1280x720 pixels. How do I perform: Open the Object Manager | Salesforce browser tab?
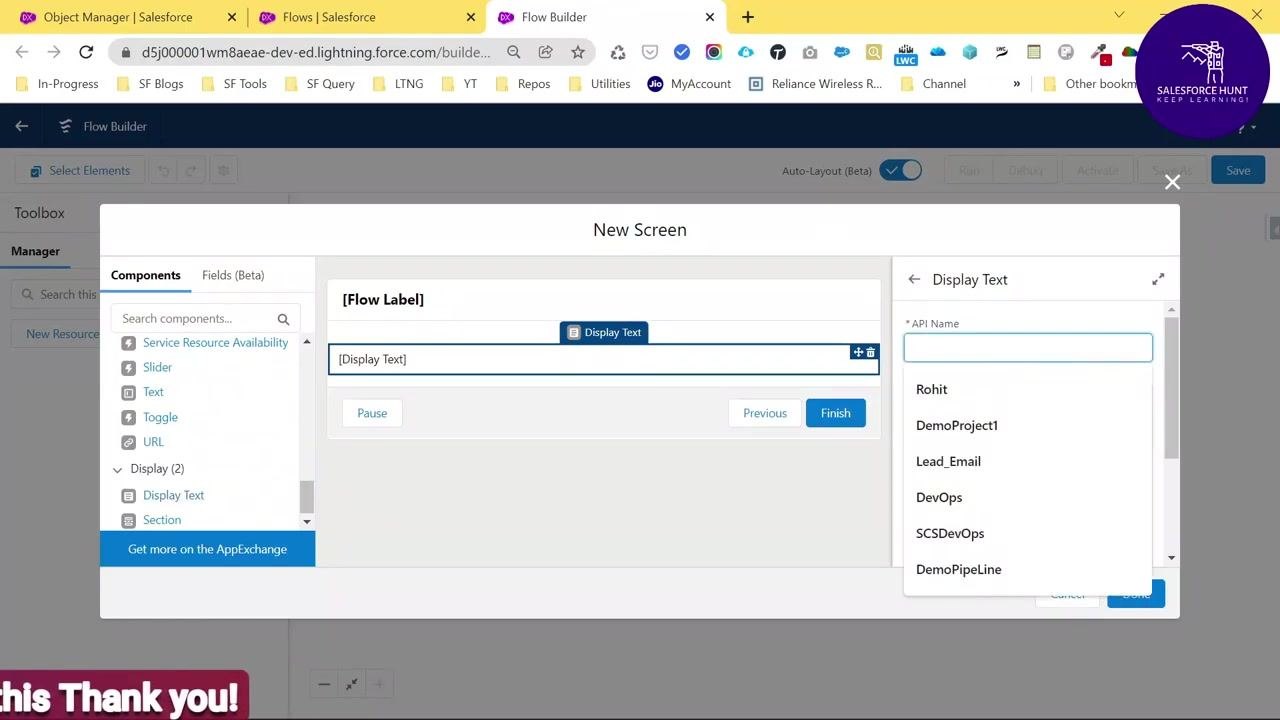tap(126, 17)
